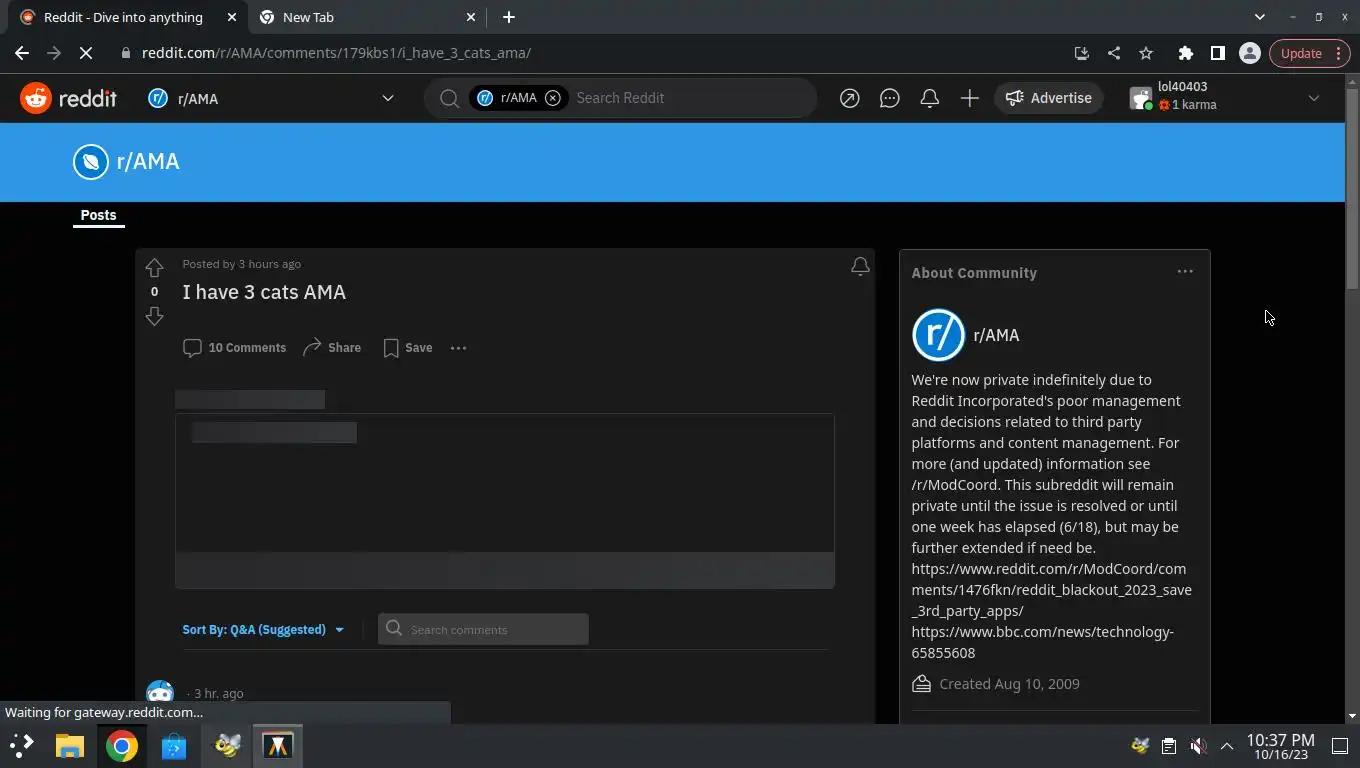This screenshot has width=1360, height=768.
Task: Click install app icon in address bar
Action: point(1081,53)
